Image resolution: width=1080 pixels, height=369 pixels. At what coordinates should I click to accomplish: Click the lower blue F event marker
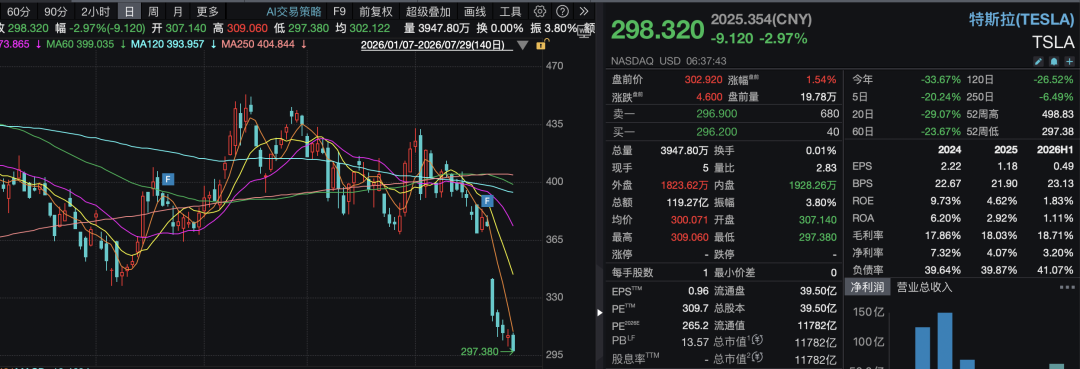(x=488, y=201)
